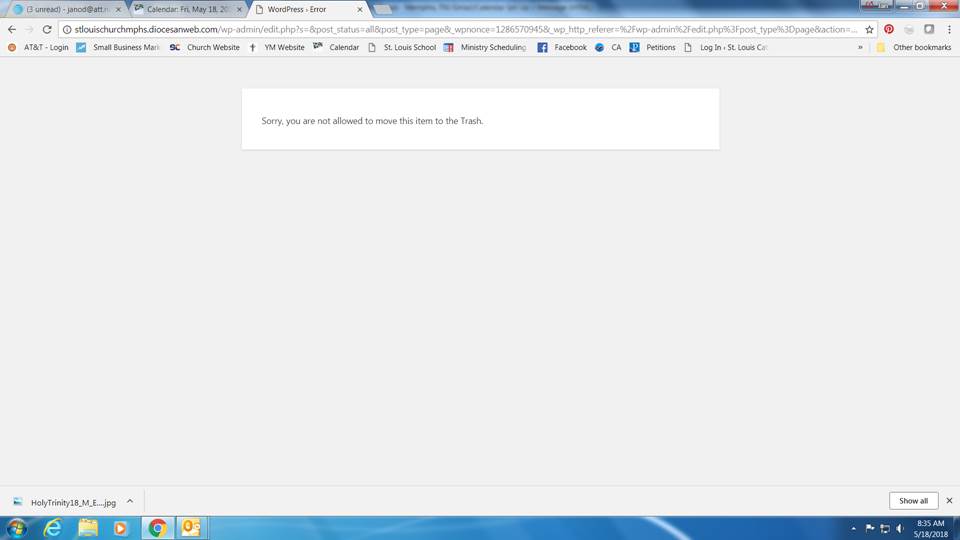
Task: Open options arrow for HolyTrinity18 download
Action: click(130, 501)
